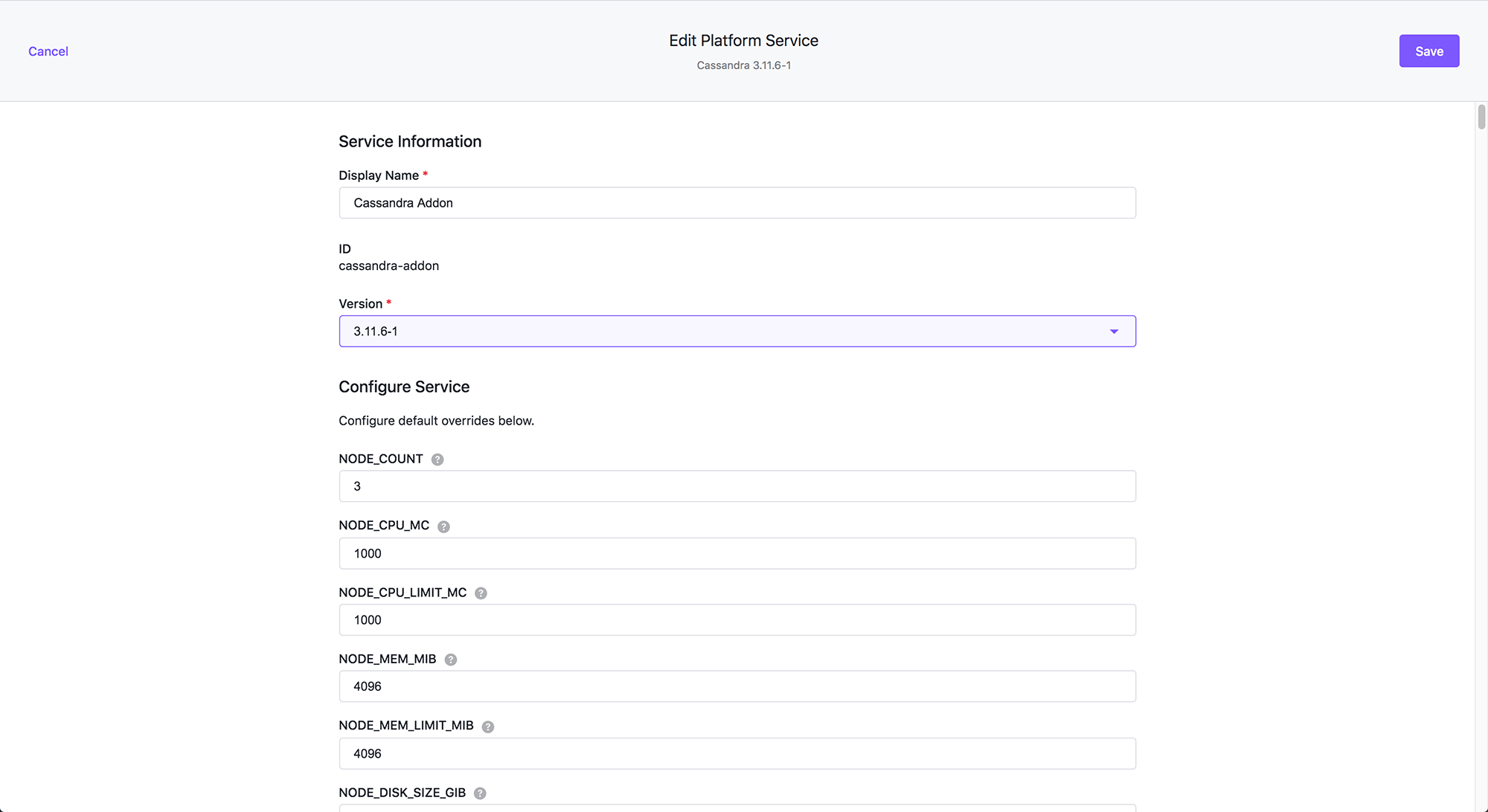
Task: Click the NODE_CPU_LIMIT_MC input field
Action: point(737,620)
